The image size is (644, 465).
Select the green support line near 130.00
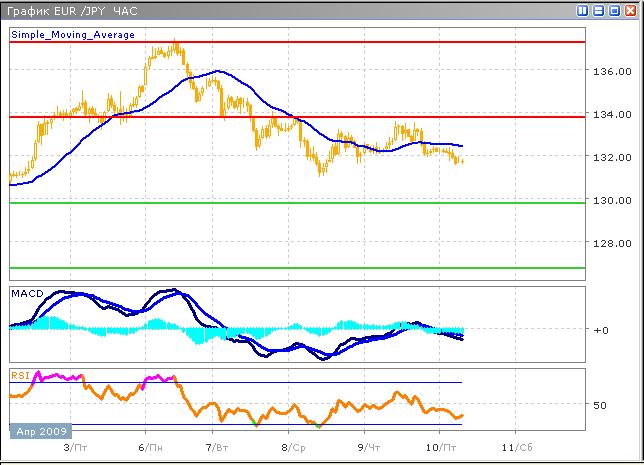pos(297,203)
